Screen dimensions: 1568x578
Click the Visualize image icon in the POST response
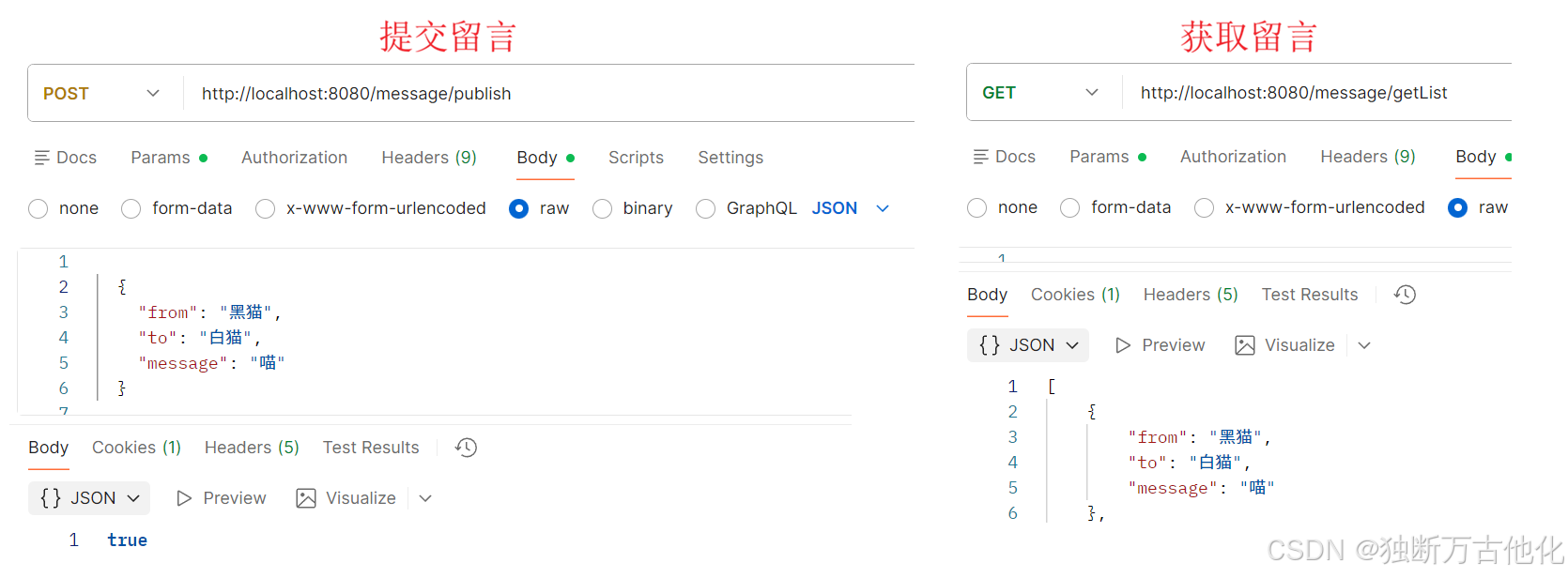point(306,498)
